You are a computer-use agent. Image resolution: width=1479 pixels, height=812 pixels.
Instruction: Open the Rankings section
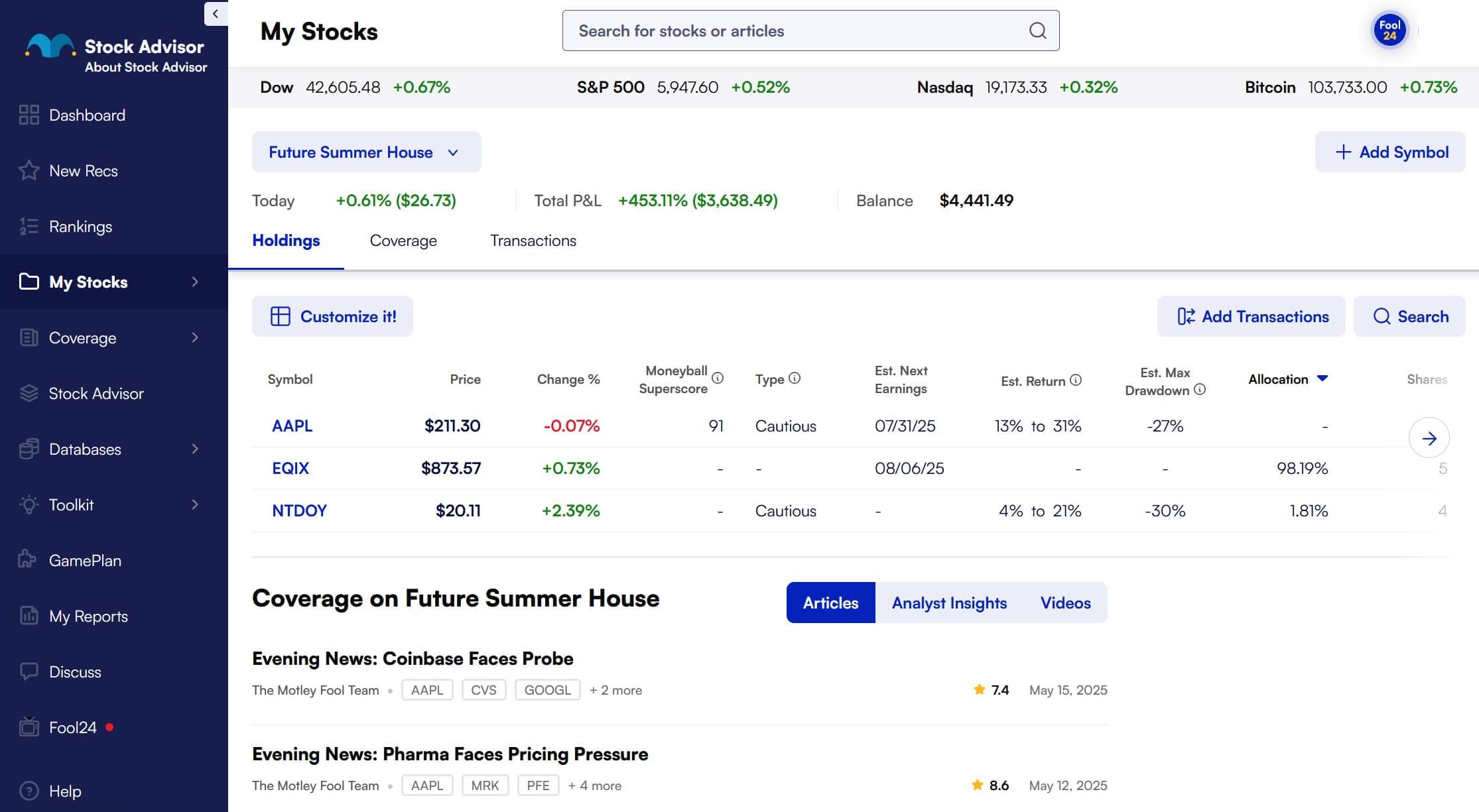80,226
